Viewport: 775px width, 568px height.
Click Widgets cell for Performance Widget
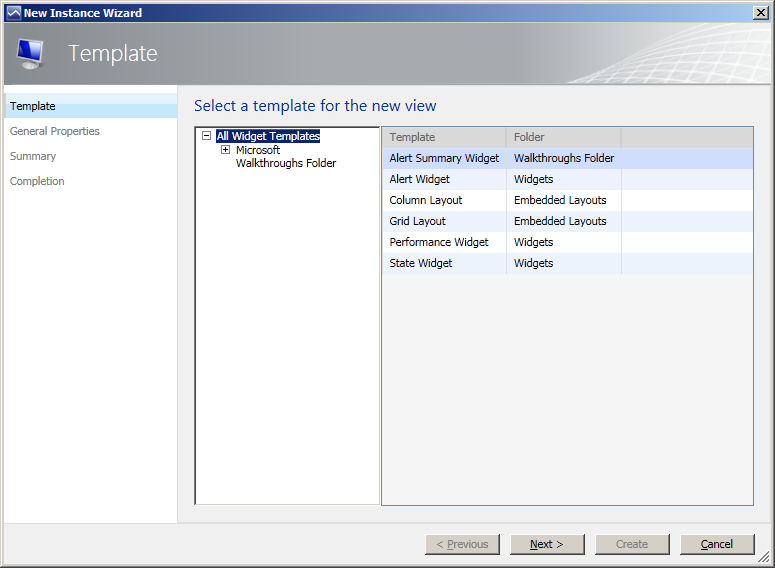tap(564, 242)
